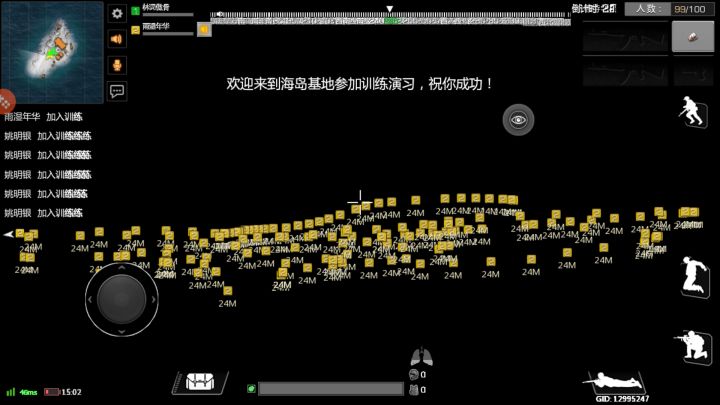This screenshot has height=405, width=720.
Task: Open the island minimap
Action: click(x=52, y=51)
